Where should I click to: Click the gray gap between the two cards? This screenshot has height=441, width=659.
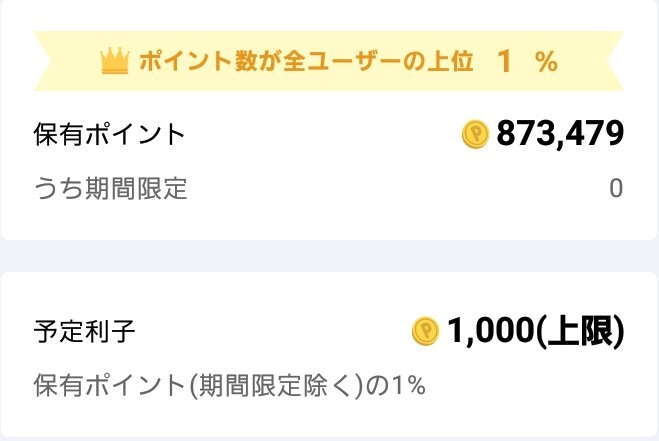pyautogui.click(x=329, y=254)
